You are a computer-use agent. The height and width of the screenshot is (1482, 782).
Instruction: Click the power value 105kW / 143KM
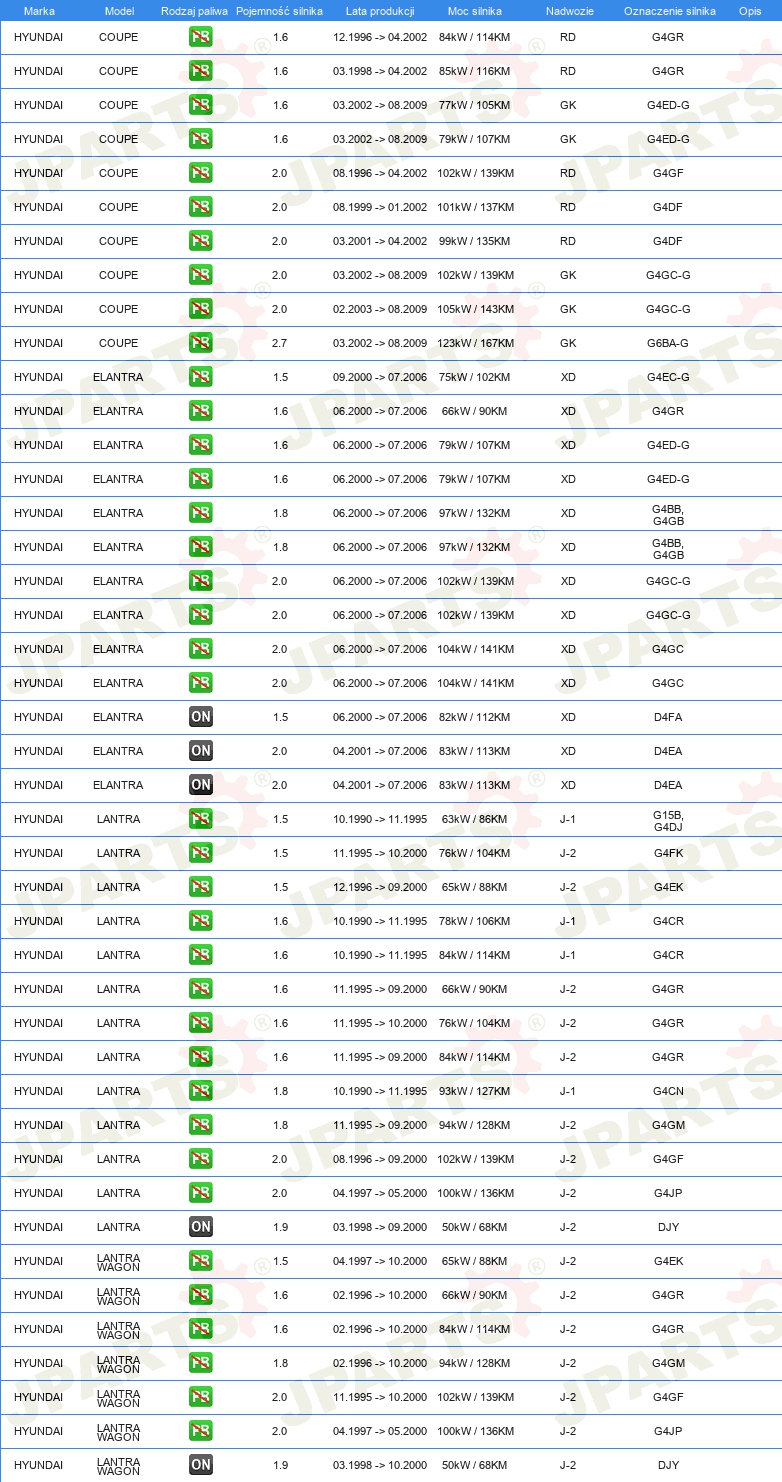tap(475, 309)
